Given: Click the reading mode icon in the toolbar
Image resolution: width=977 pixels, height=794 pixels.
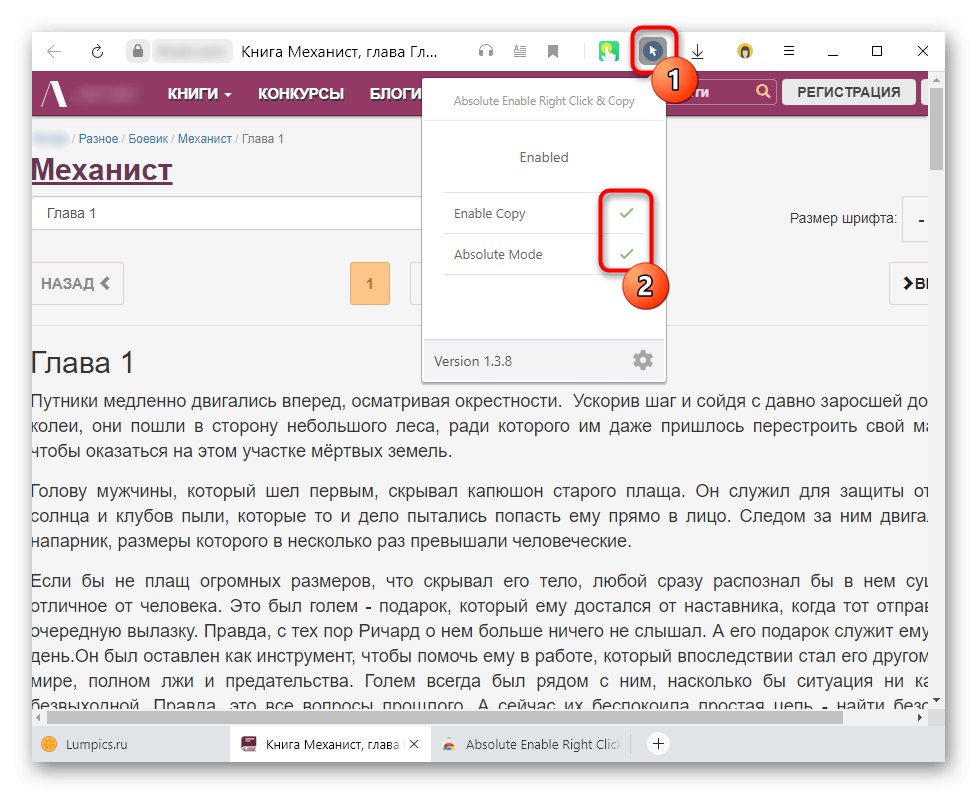Looking at the screenshot, I should (519, 51).
